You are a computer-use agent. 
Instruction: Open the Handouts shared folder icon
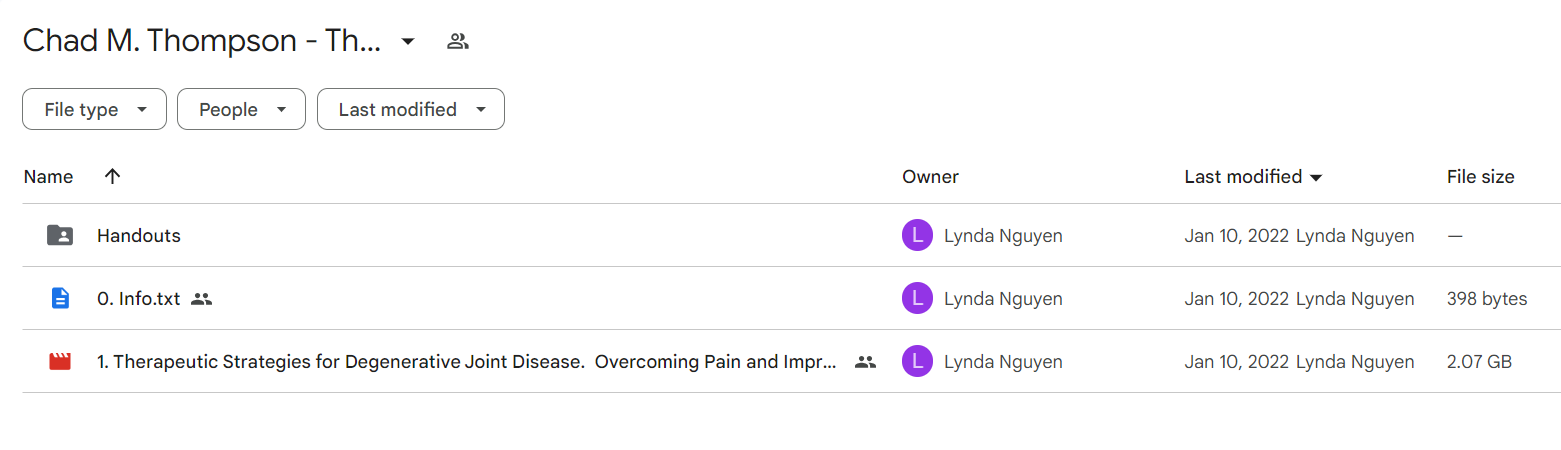click(60, 236)
